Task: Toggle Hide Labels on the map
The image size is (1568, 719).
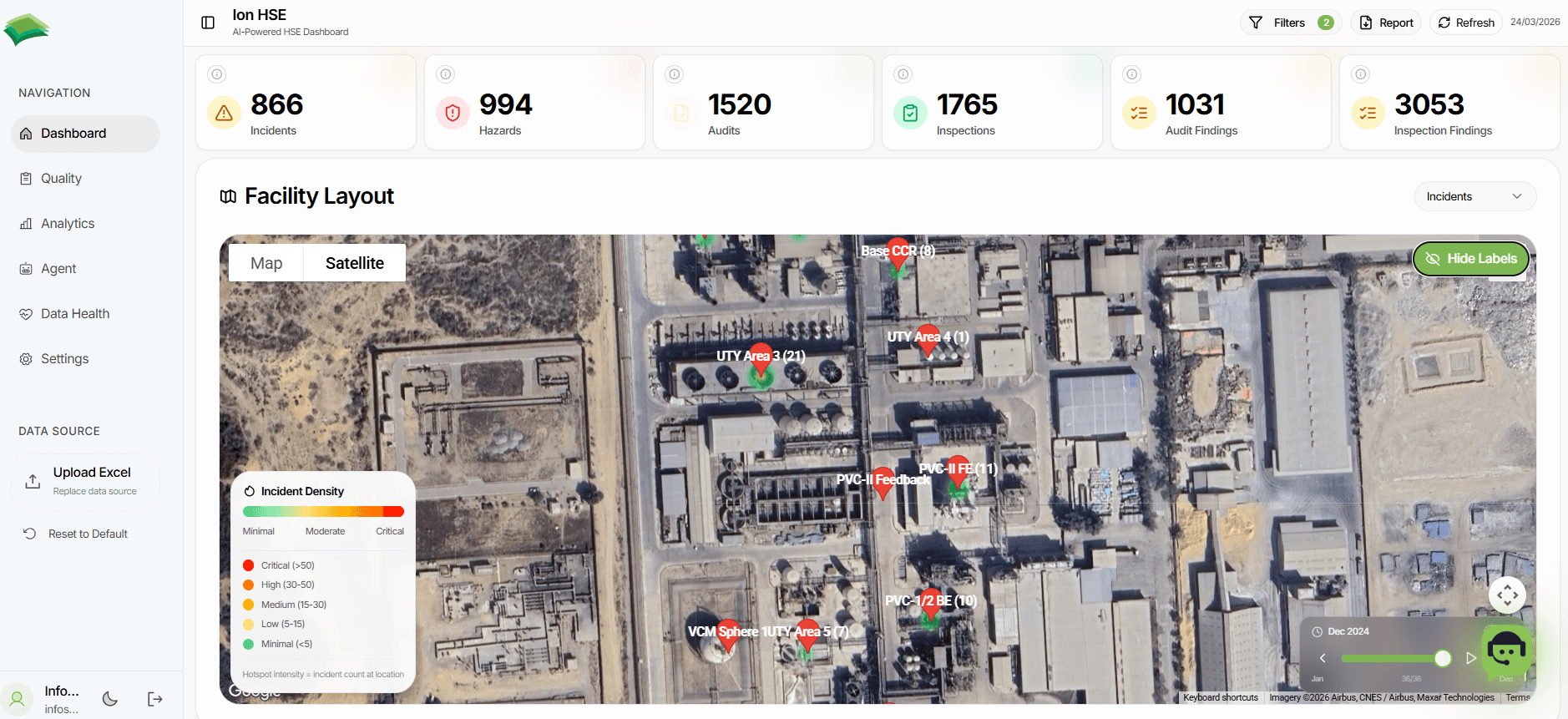Action: pyautogui.click(x=1470, y=259)
